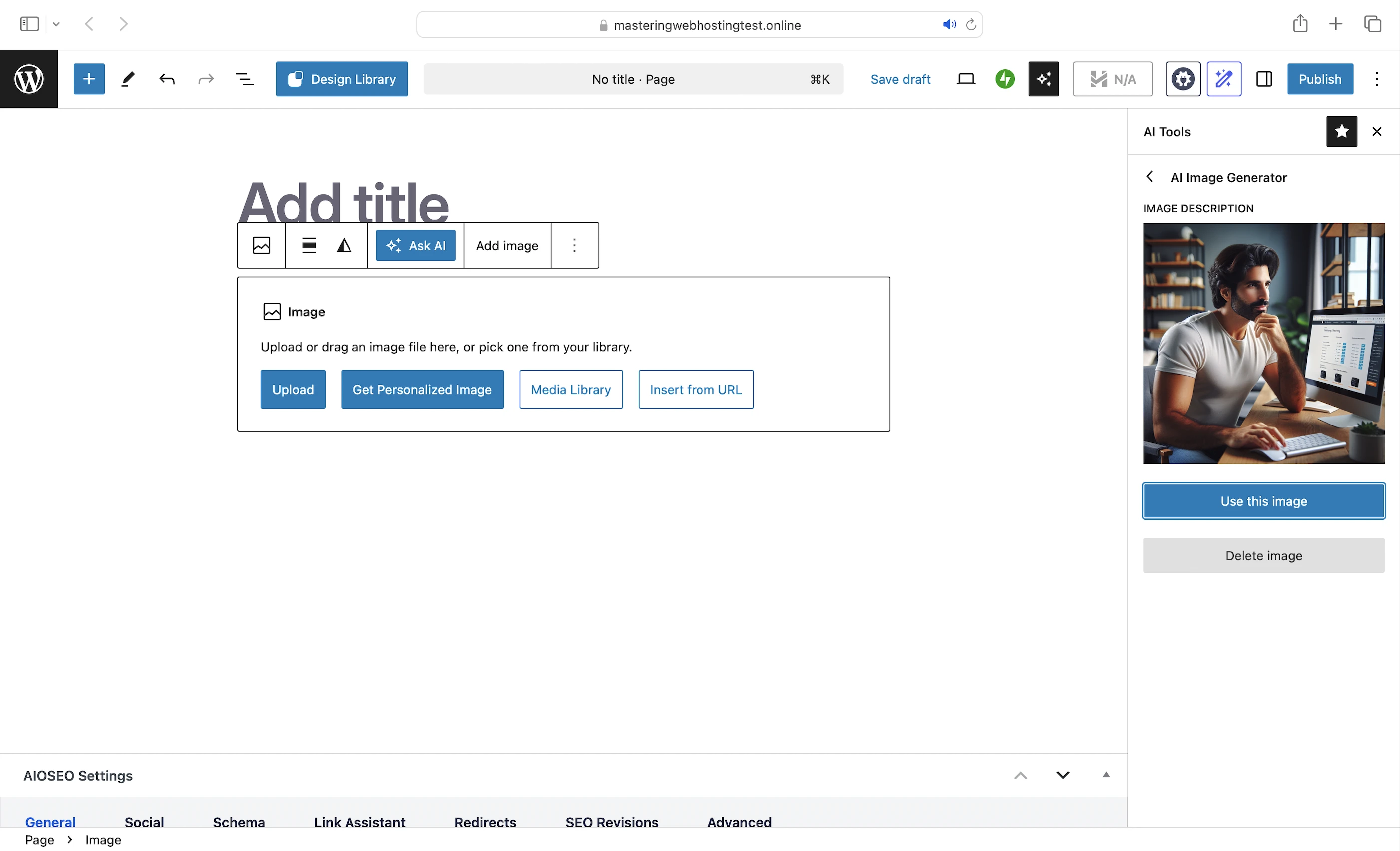1400x851 pixels.
Task: Click the generated AI image thumbnail
Action: [1263, 344]
